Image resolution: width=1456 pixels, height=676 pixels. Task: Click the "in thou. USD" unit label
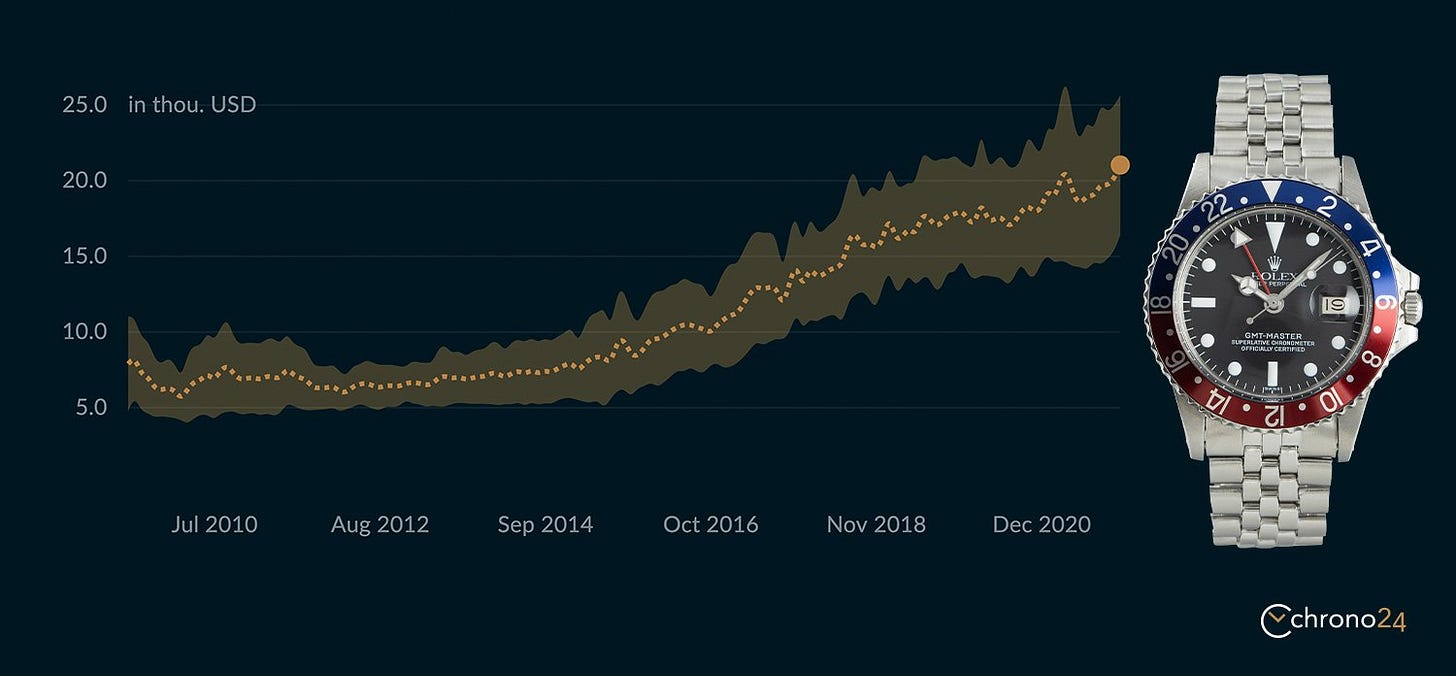[192, 104]
